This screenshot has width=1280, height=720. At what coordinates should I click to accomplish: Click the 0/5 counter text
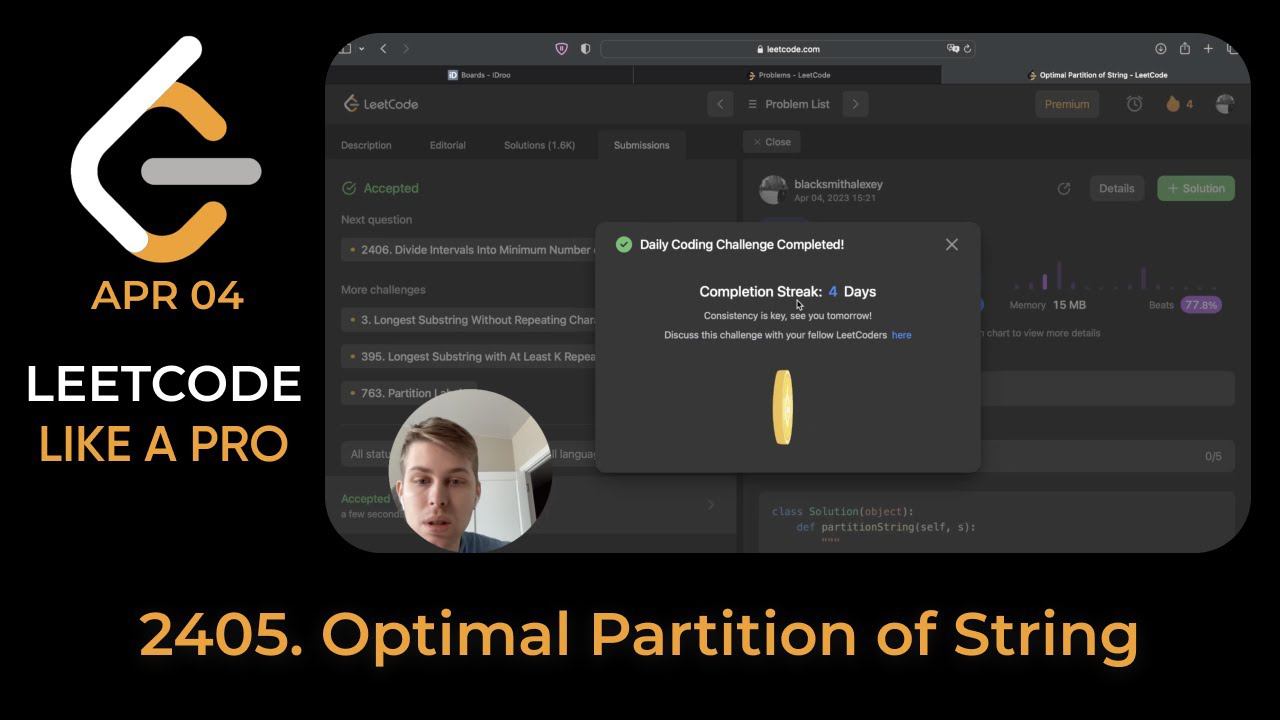[1213, 456]
